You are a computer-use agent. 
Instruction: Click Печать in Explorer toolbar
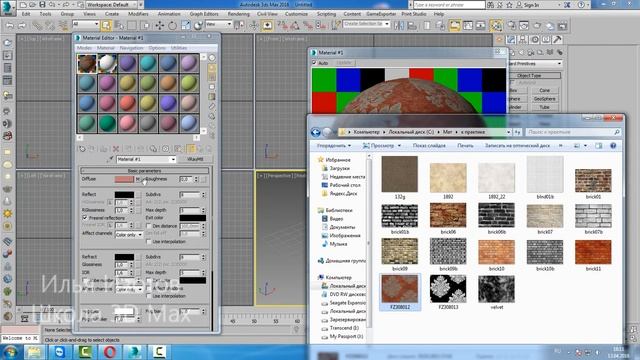(x=465, y=146)
